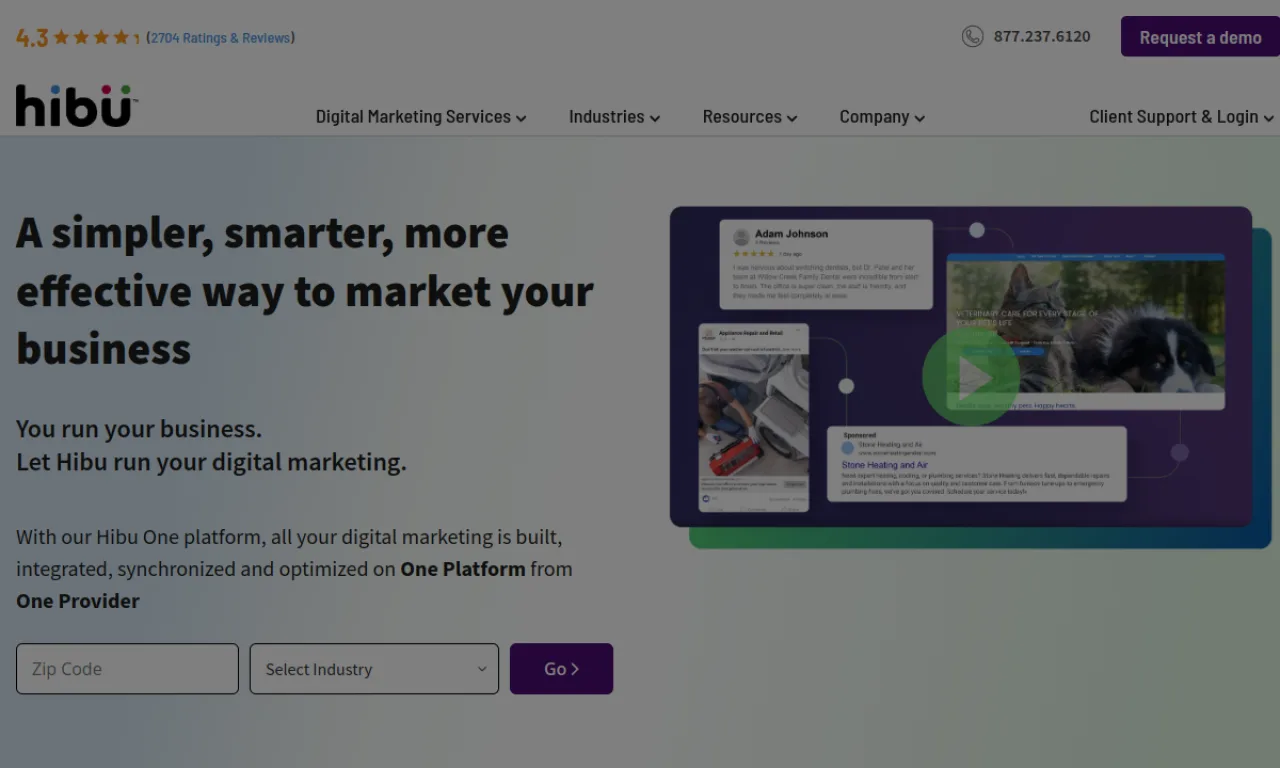
Task: Open the Company menu
Action: pyautogui.click(x=882, y=117)
